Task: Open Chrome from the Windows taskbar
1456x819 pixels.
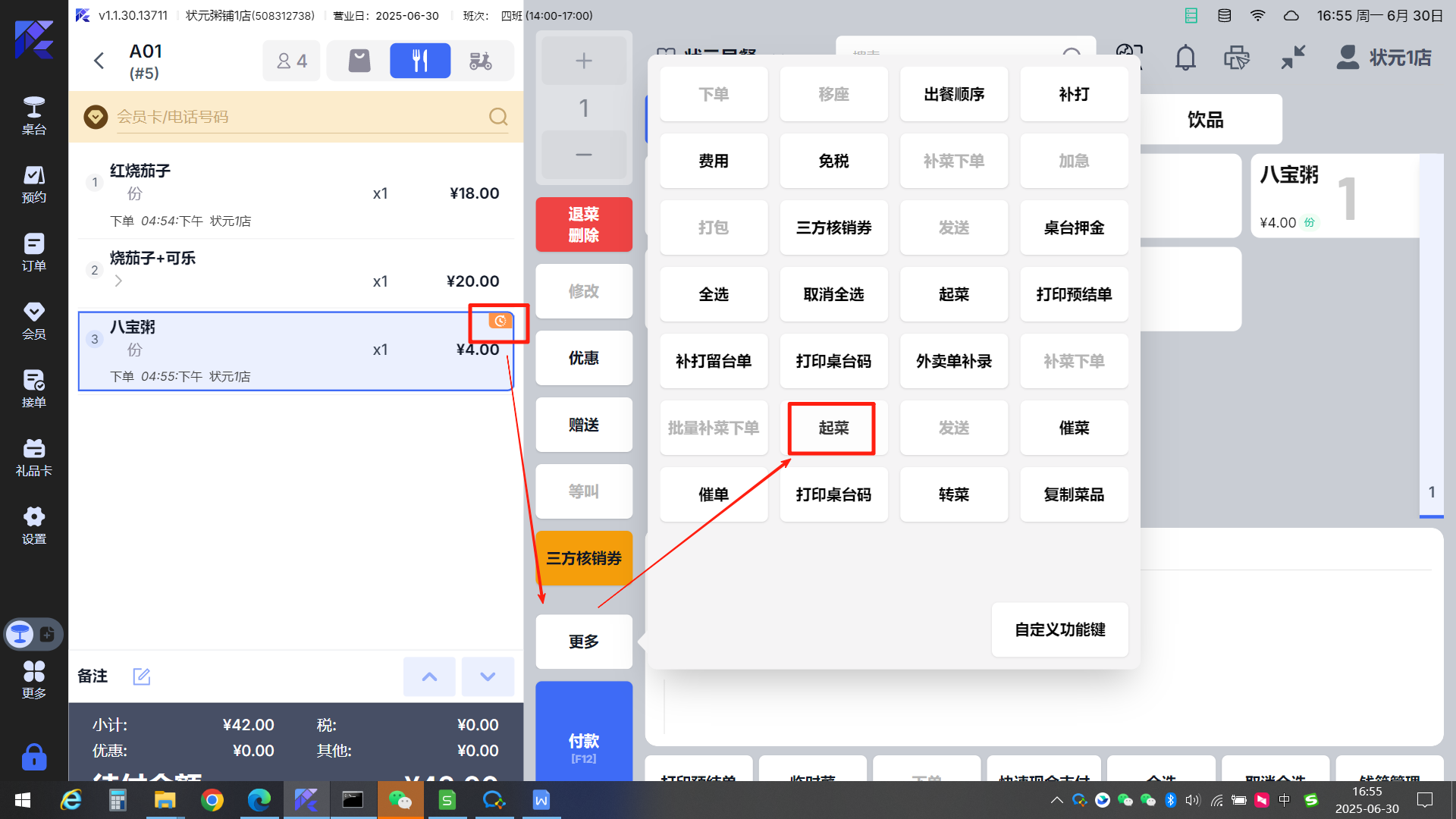Action: click(212, 800)
